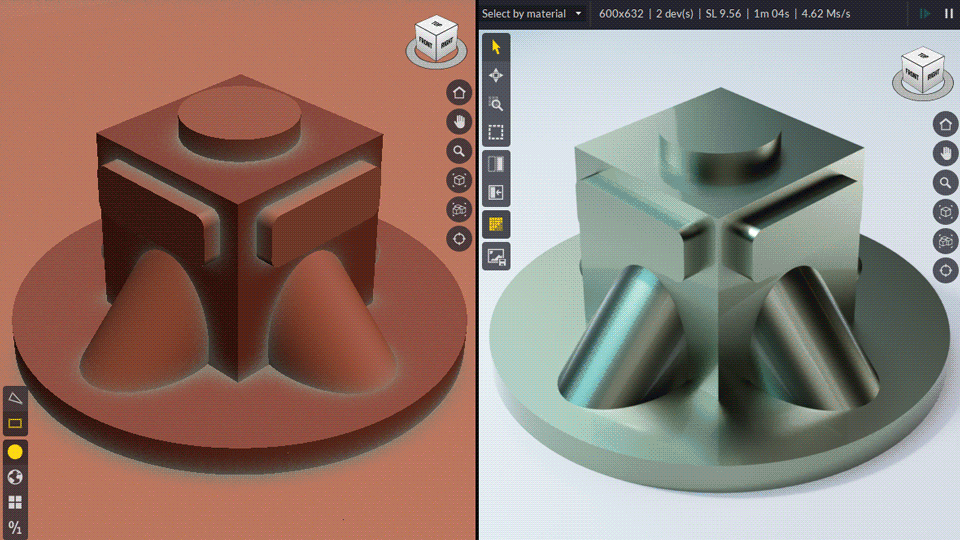
Task: Click the fit-object cube icon in the right viewport
Action: (945, 211)
